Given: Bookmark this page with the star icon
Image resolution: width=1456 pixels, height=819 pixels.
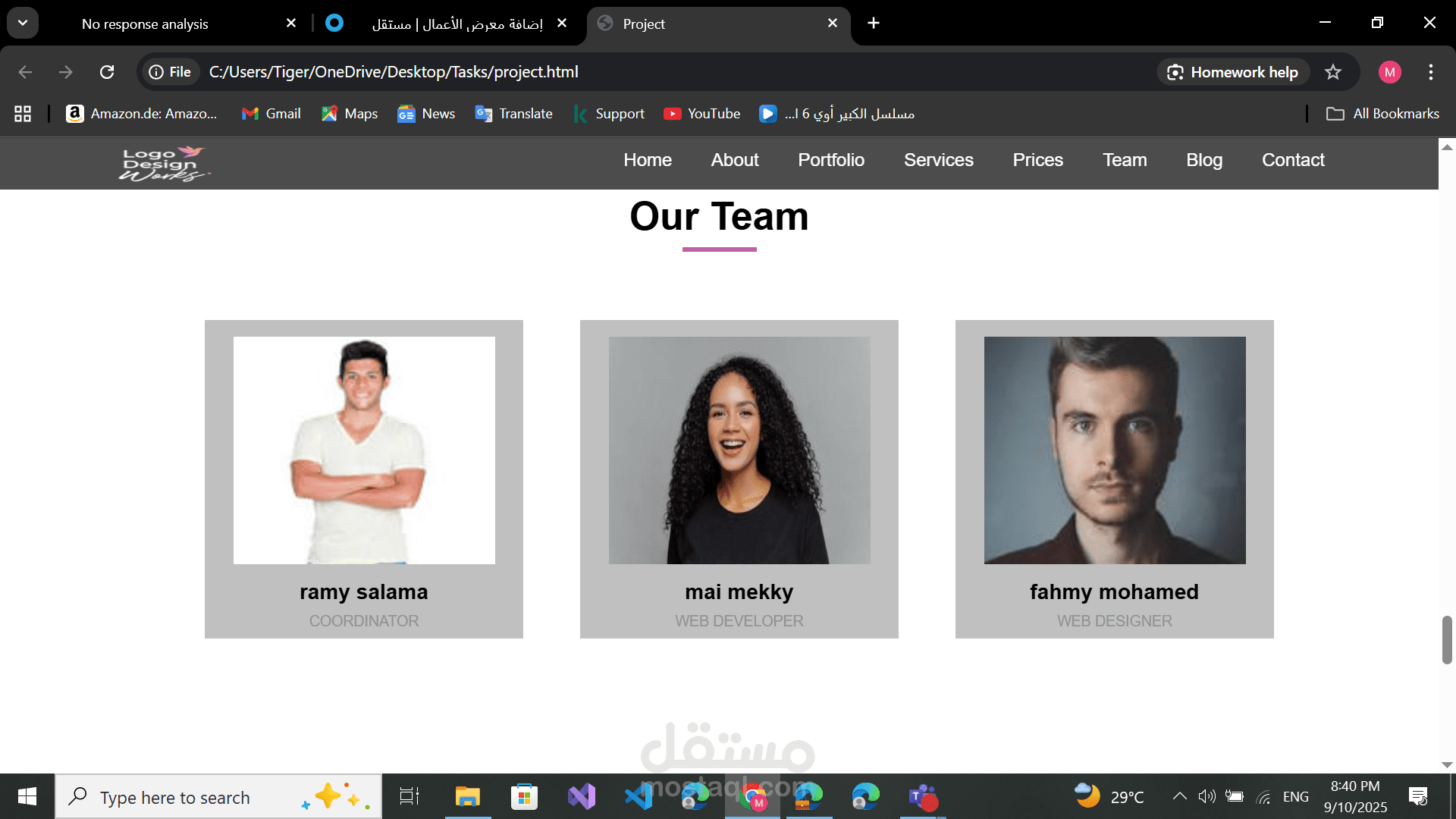Looking at the screenshot, I should [x=1333, y=72].
